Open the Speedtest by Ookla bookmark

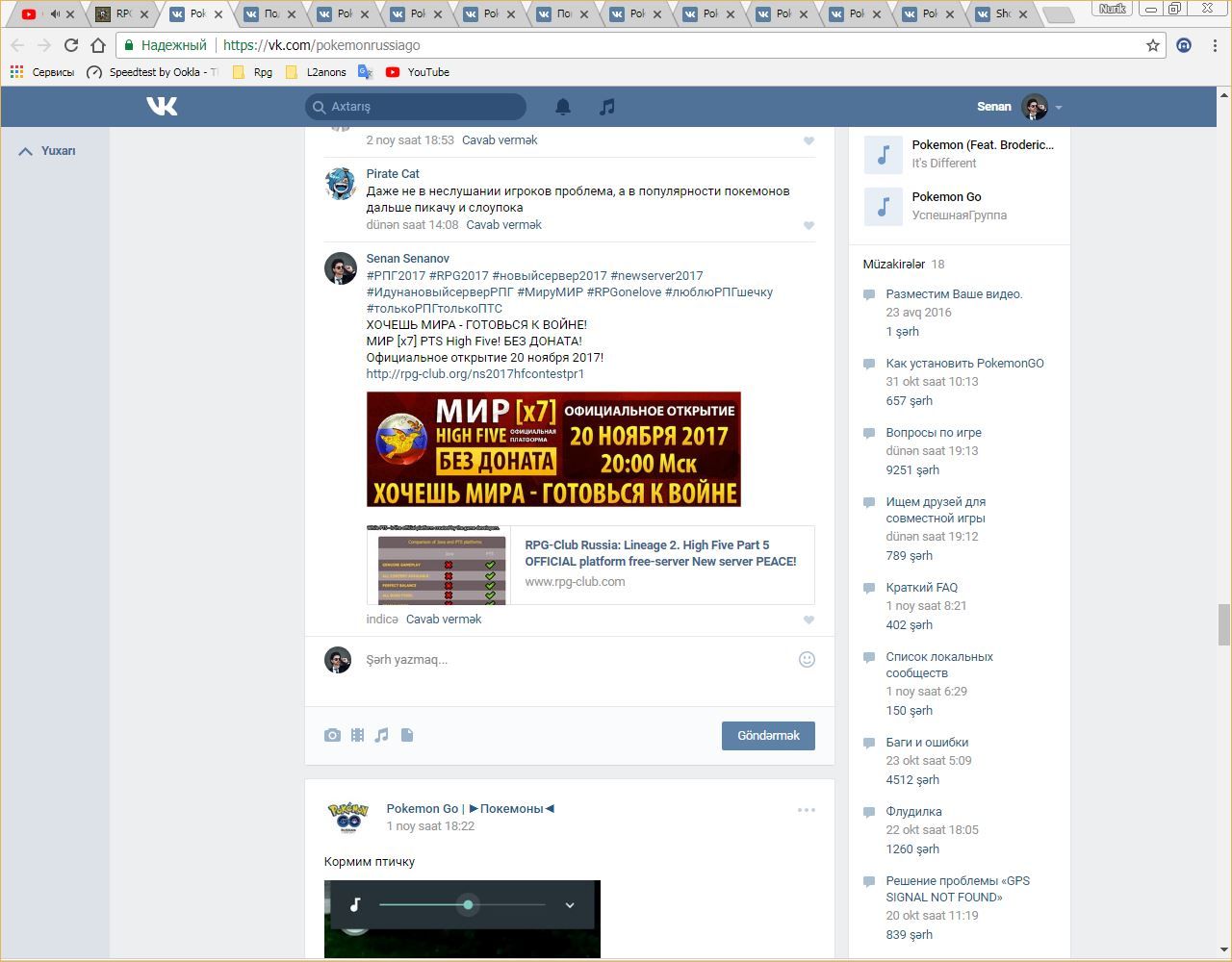pos(152,72)
